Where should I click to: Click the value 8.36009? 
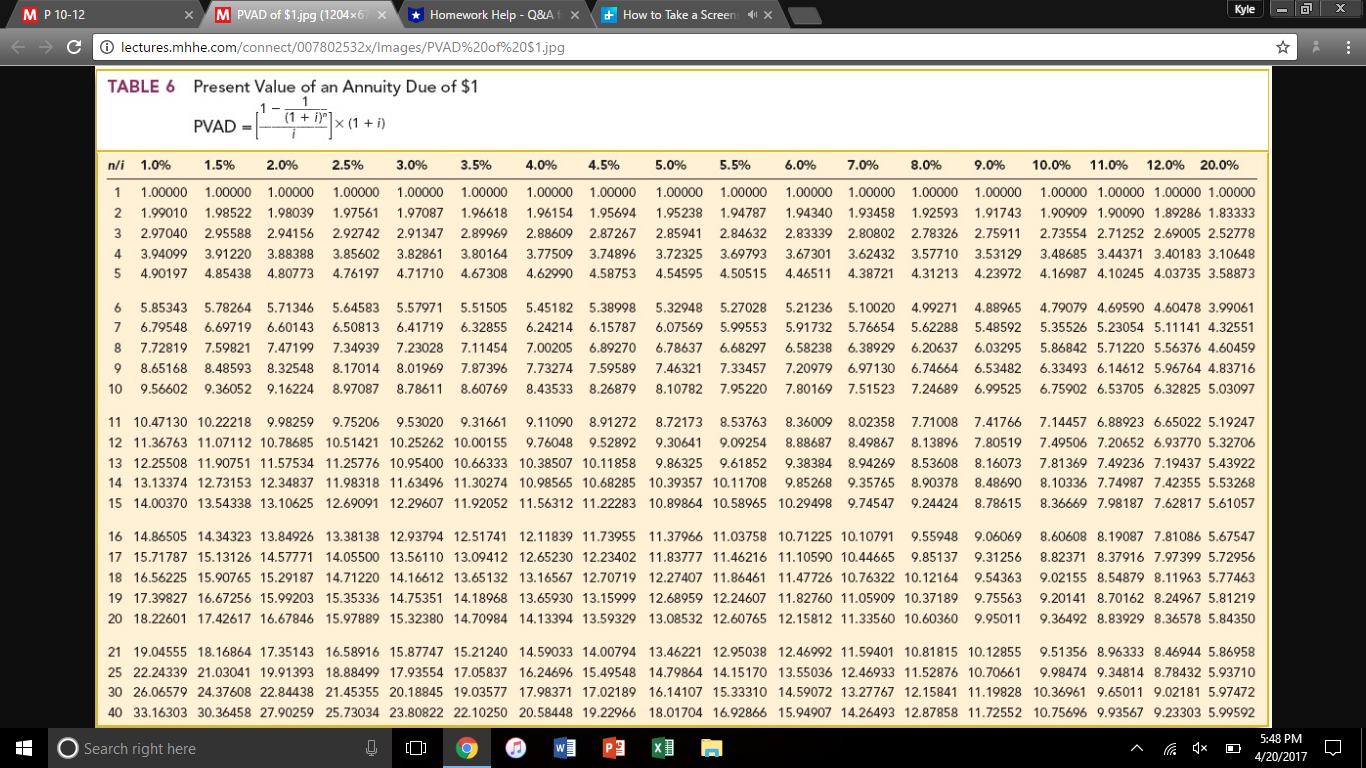click(810, 424)
